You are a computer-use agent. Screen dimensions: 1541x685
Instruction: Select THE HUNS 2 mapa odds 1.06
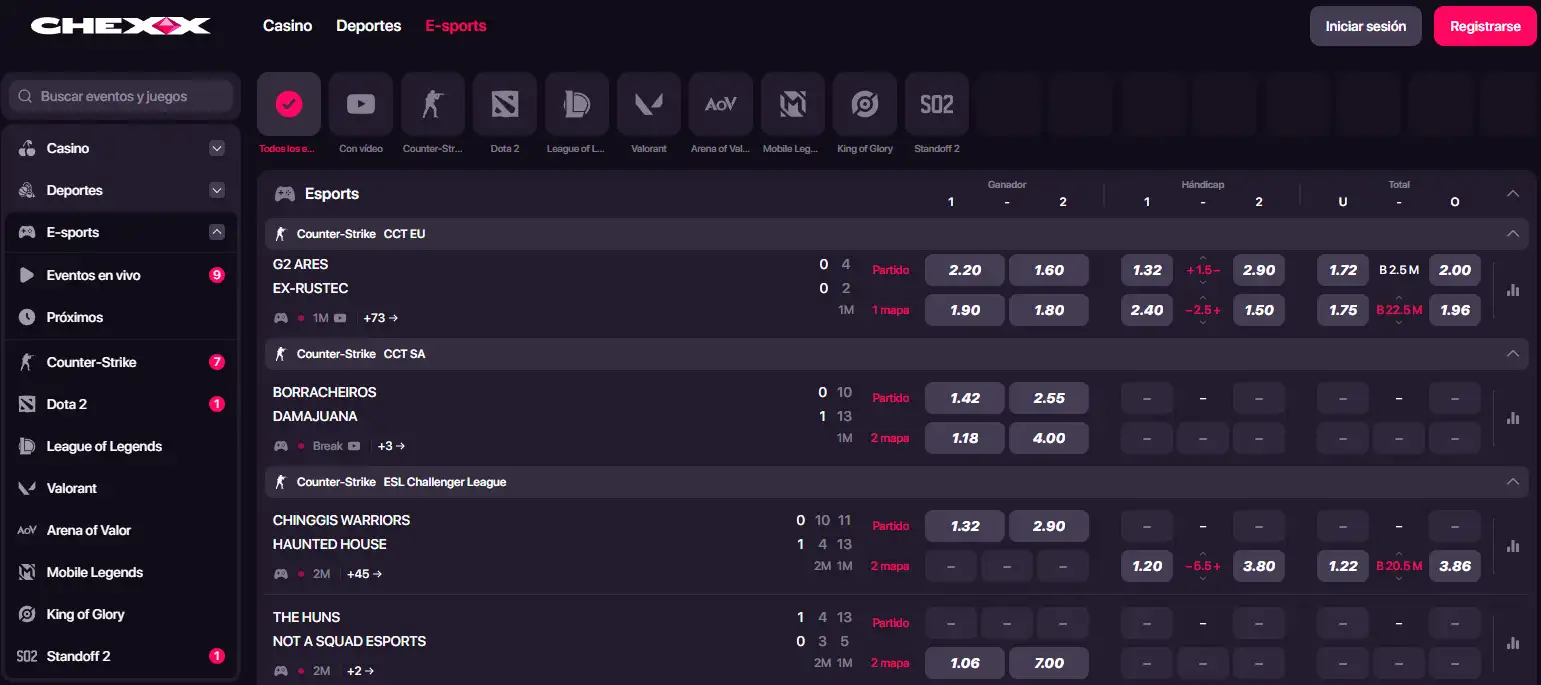pos(965,663)
